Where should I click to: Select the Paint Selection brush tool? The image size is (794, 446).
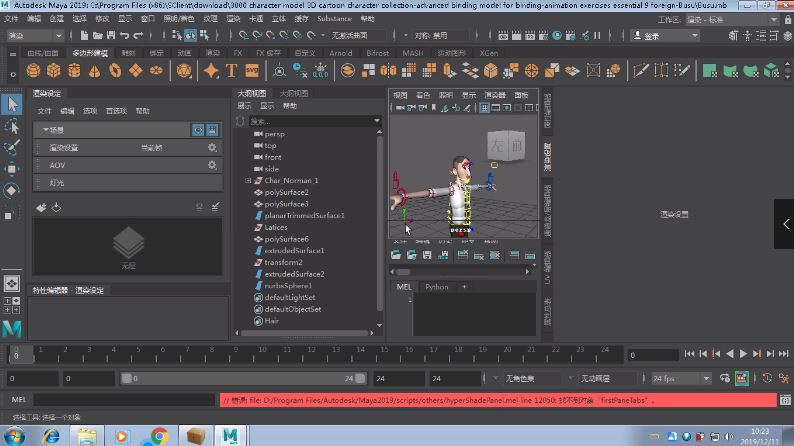click(11, 148)
